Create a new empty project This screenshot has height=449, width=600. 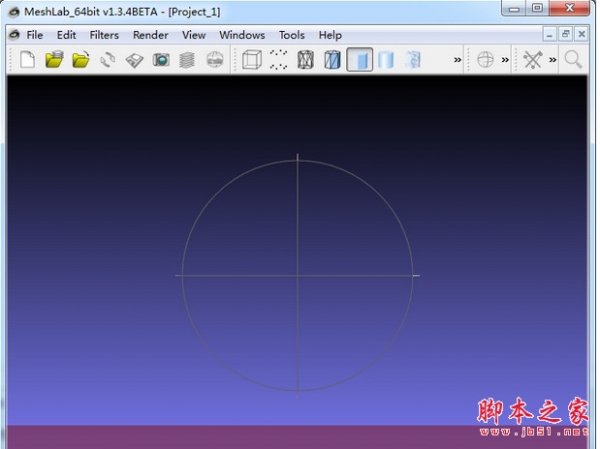click(x=28, y=60)
